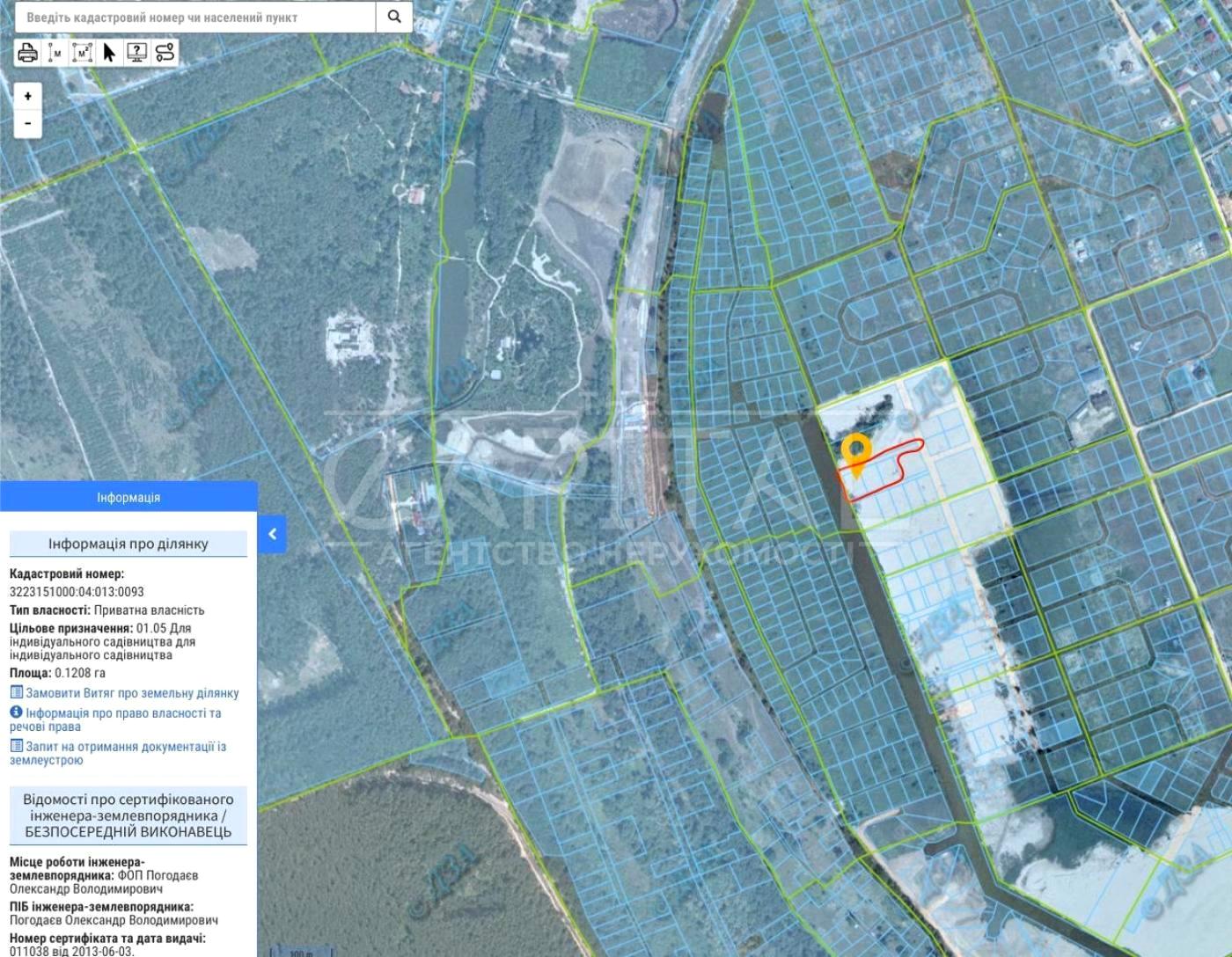Click cadastral number 3223151000:04:013:0093 text
Viewport: 1232px width, 957px height.
77,592
